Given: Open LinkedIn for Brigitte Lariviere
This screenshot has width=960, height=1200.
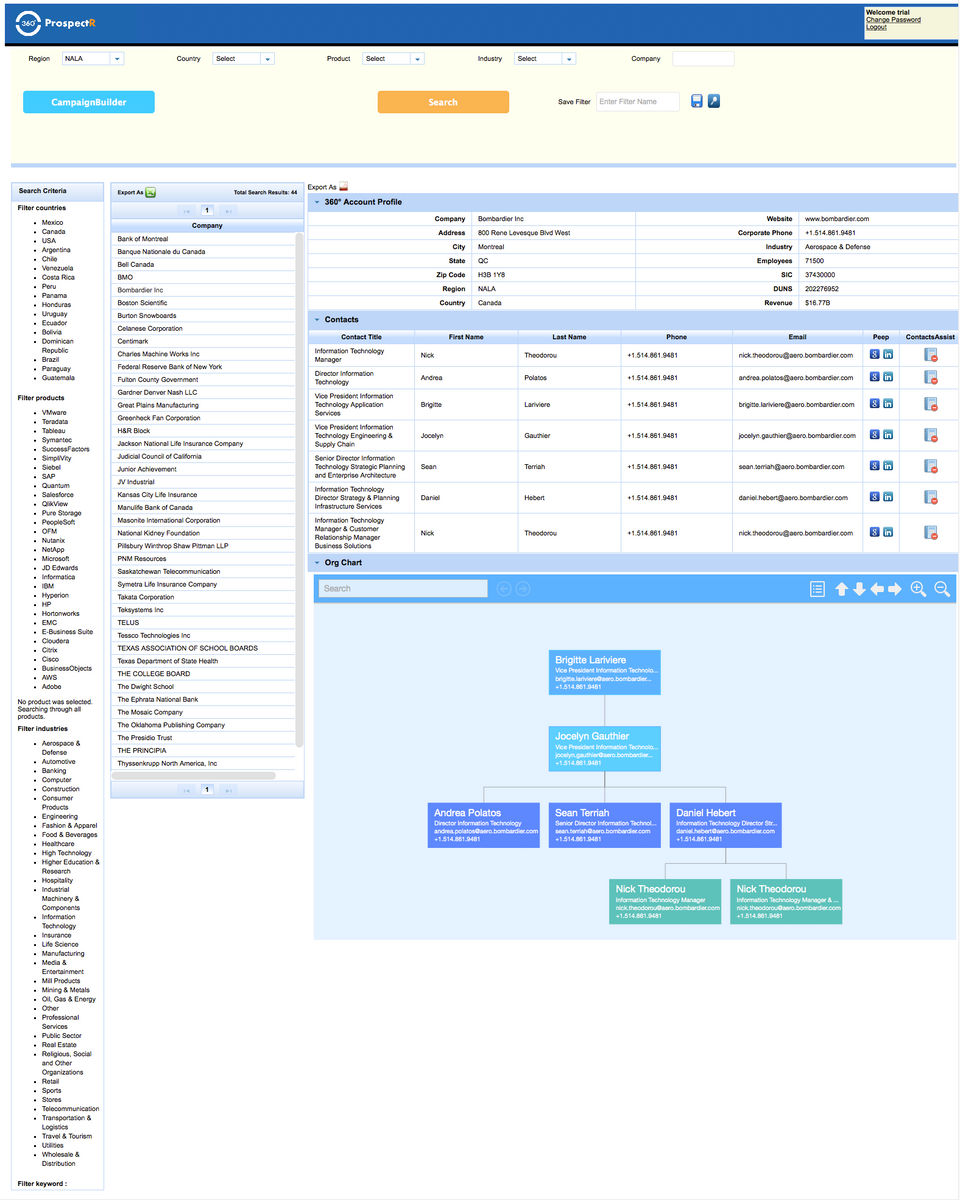Looking at the screenshot, I should 888,403.
